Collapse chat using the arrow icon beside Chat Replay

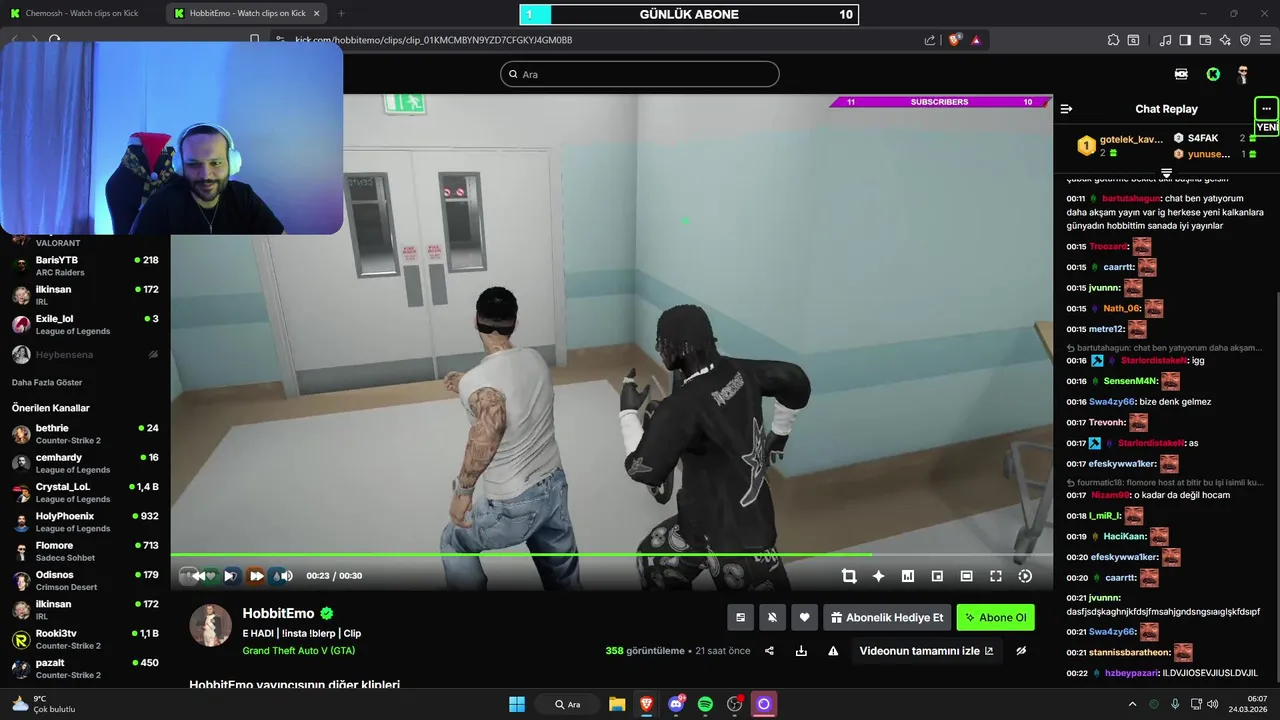(1066, 109)
